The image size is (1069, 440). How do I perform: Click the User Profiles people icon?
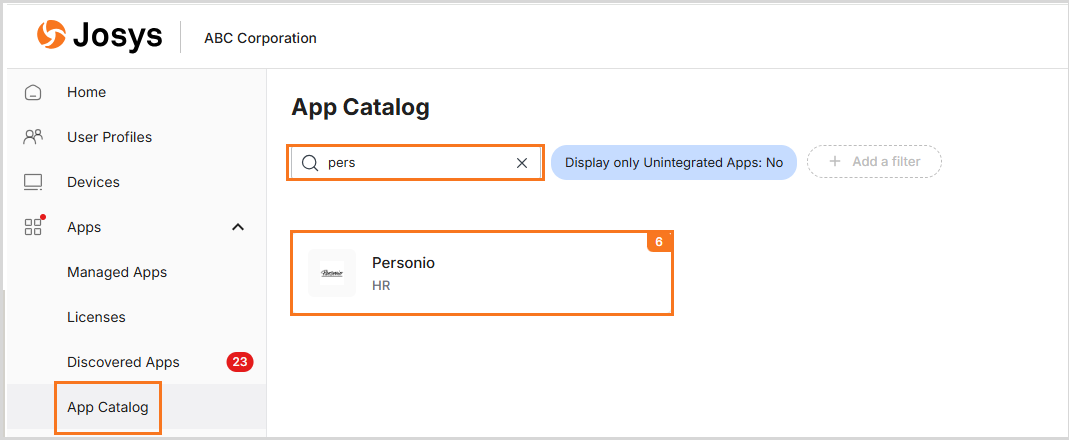point(33,137)
